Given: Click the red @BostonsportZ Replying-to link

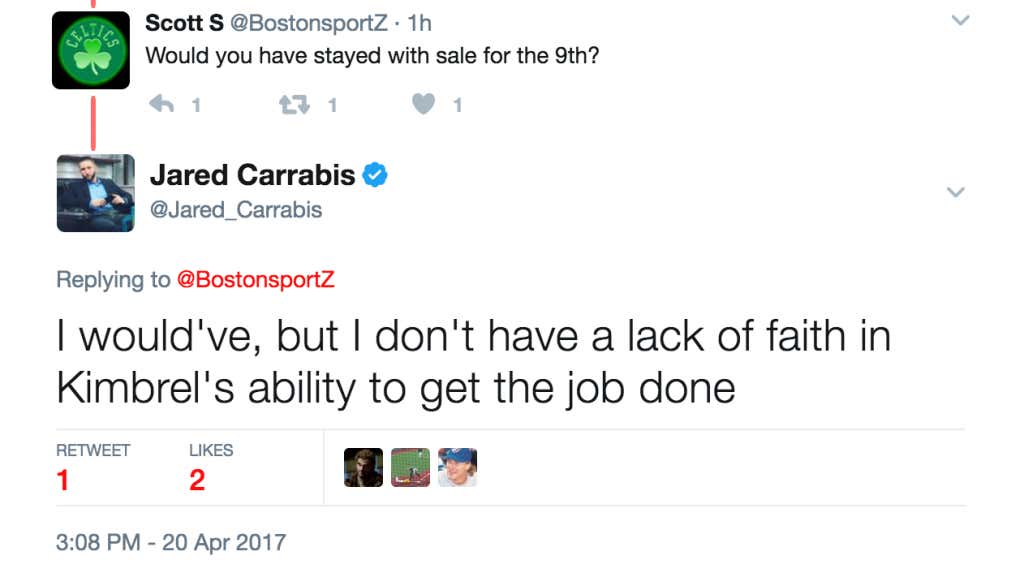Looking at the screenshot, I should pyautogui.click(x=255, y=280).
